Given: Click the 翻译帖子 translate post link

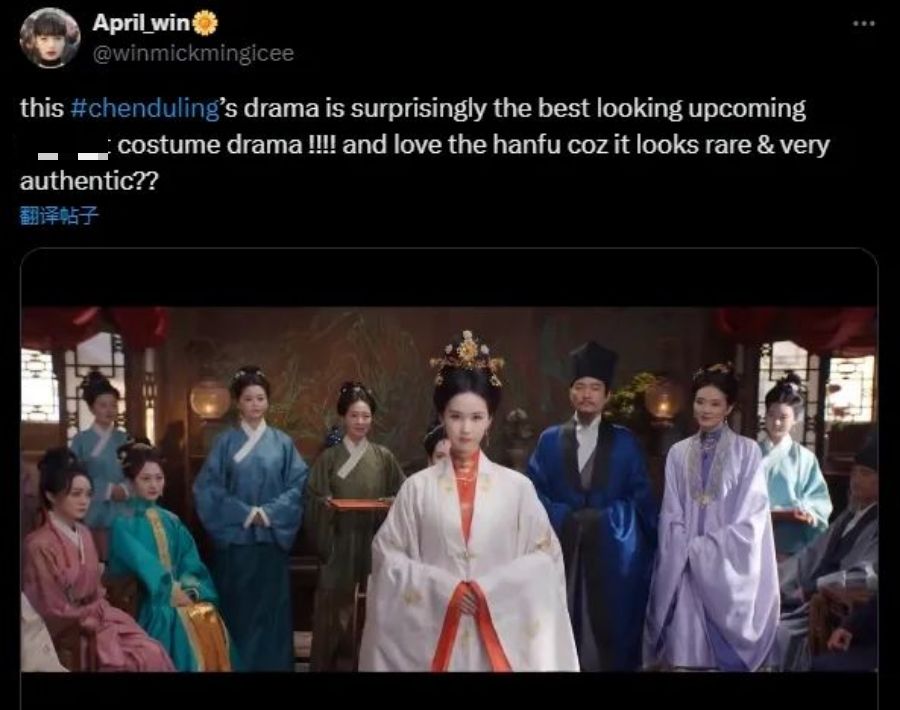Looking at the screenshot, I should pos(59,216).
